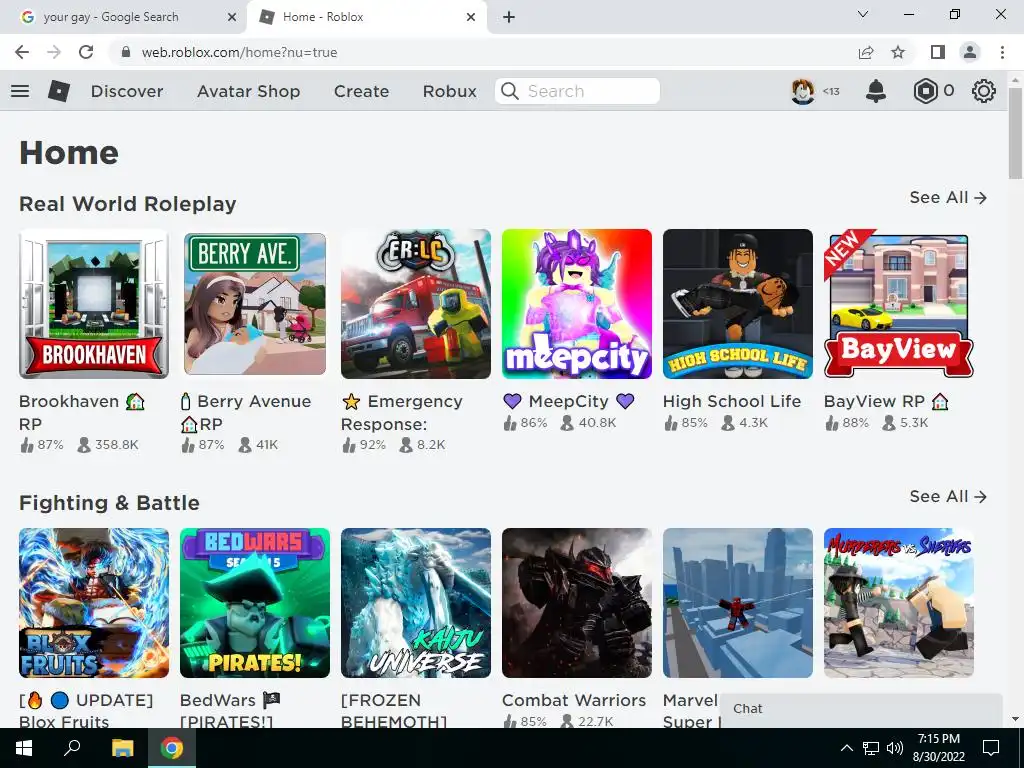
Task: Open the Combat Warriors title link
Action: 574,700
